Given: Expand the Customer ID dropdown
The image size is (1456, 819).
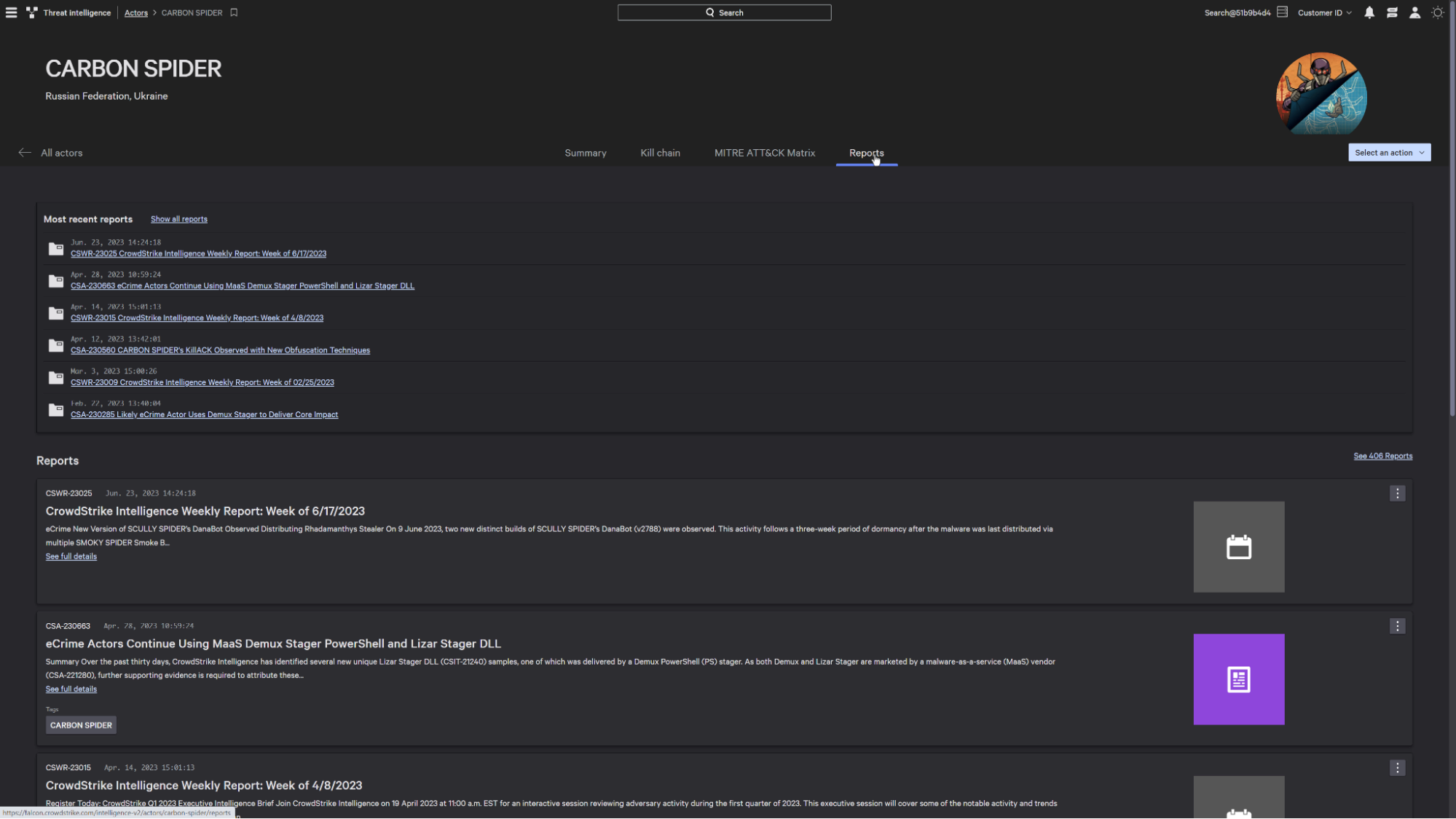Looking at the screenshot, I should 1324,12.
